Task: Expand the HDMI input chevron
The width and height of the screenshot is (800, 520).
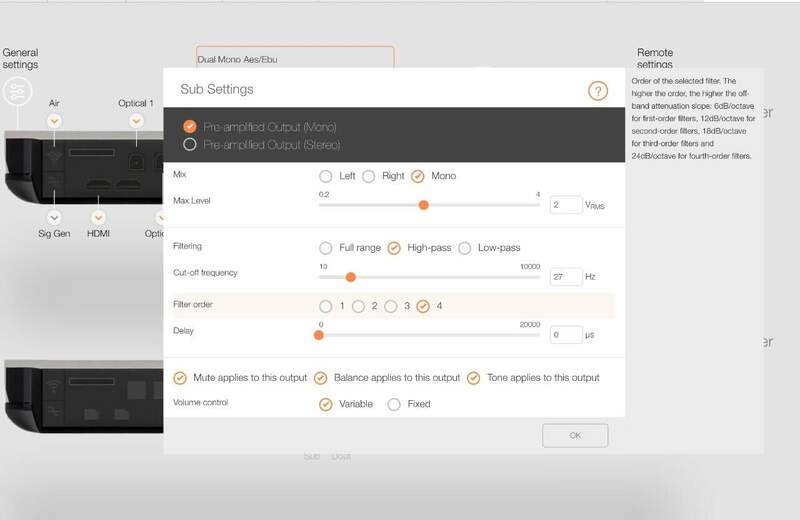Action: pos(97,216)
